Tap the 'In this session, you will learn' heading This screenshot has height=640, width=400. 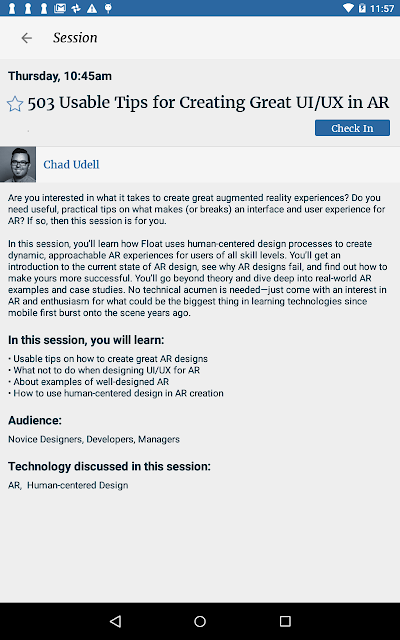tap(86, 340)
